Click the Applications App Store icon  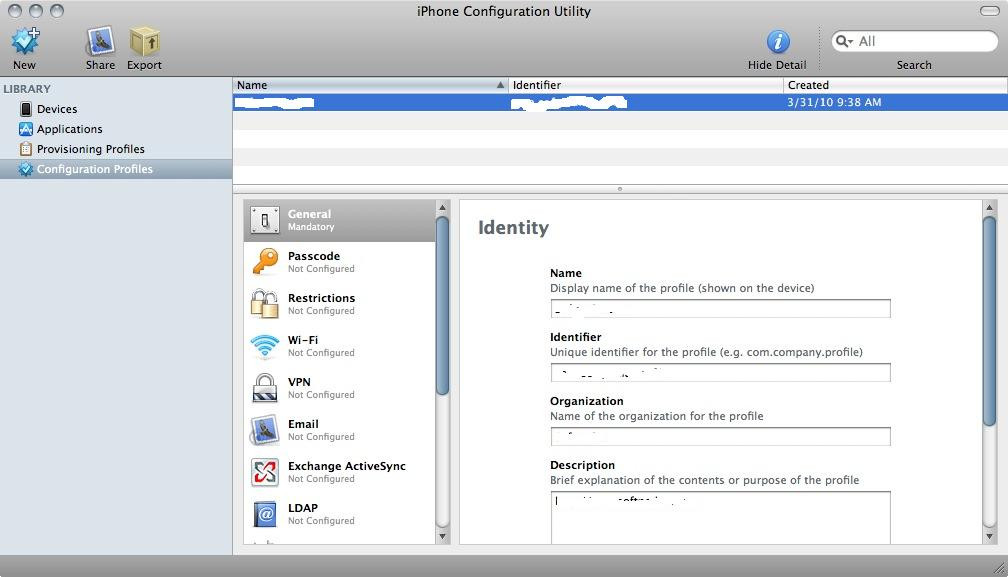[26, 129]
